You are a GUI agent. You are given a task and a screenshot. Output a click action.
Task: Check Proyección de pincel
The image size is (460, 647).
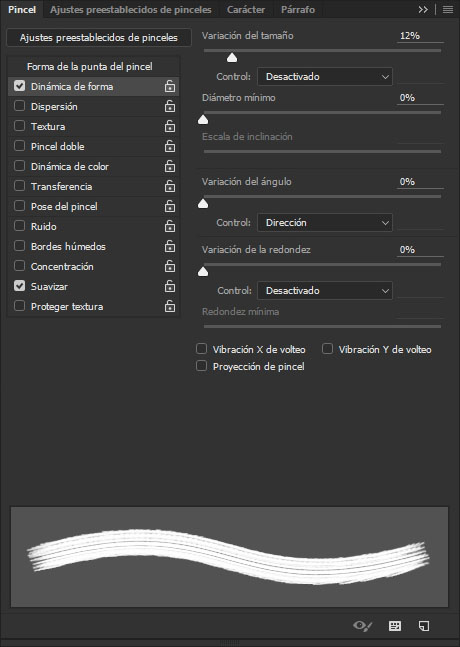[x=201, y=366]
